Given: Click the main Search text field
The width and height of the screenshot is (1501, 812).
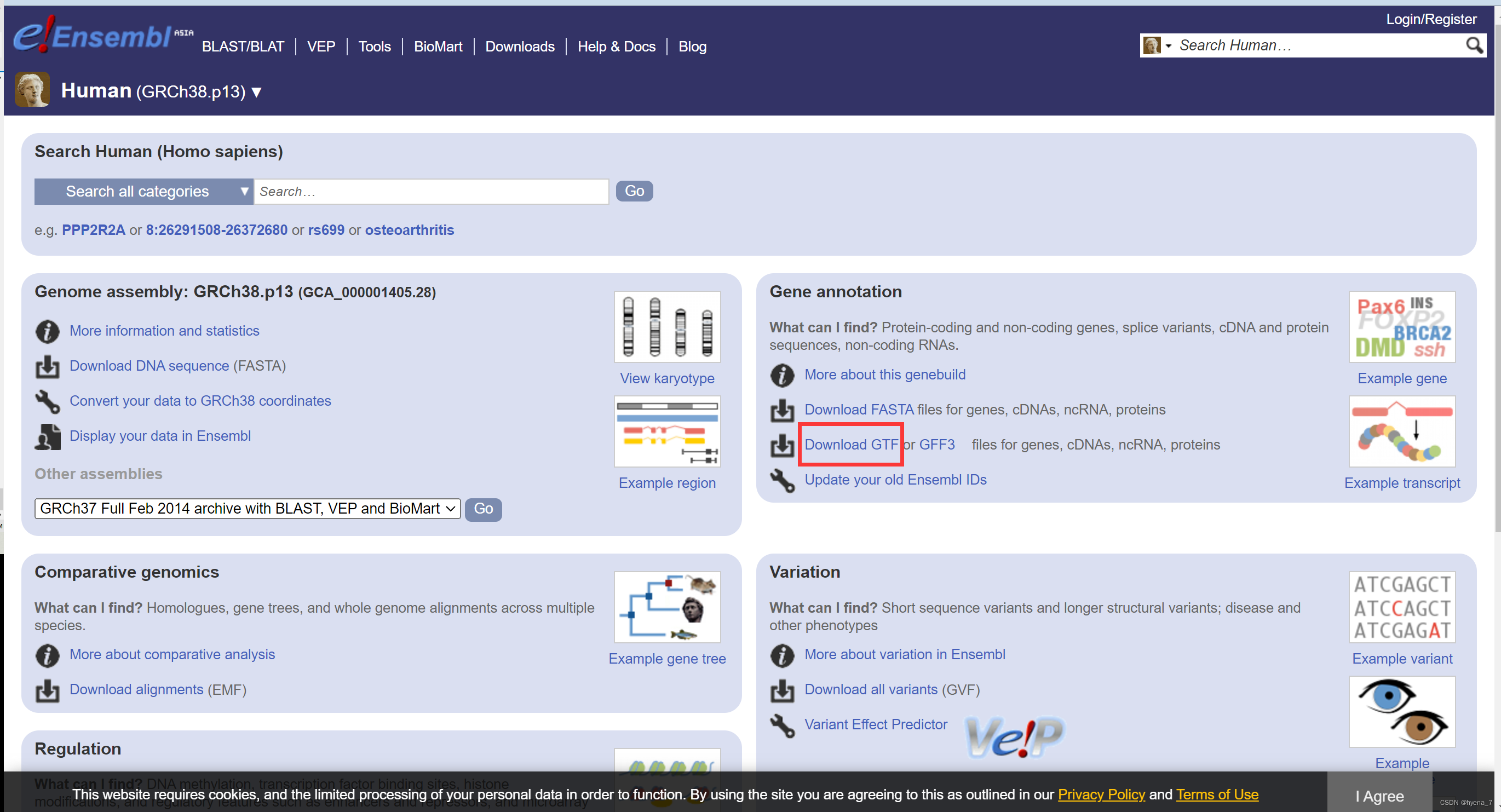Looking at the screenshot, I should point(431,191).
